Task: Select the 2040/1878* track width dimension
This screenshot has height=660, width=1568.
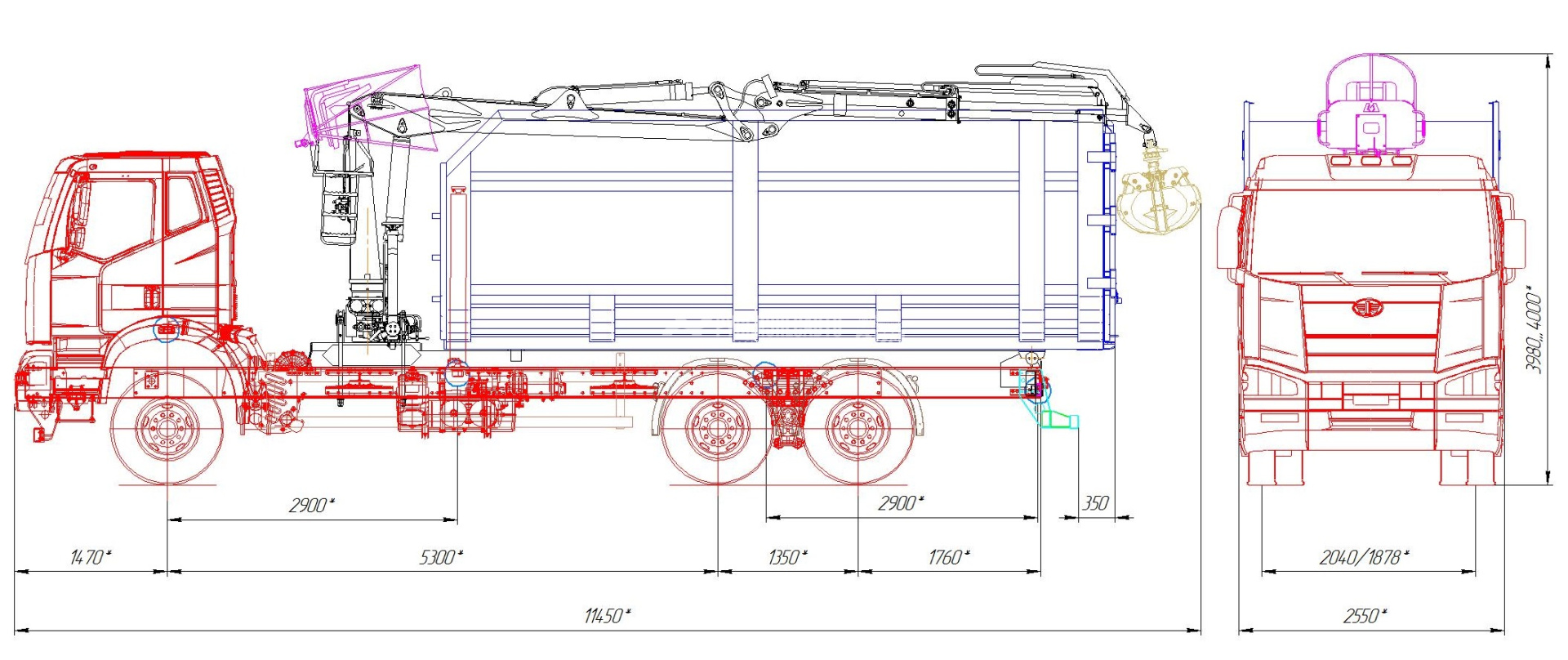Action: pyautogui.click(x=1365, y=557)
